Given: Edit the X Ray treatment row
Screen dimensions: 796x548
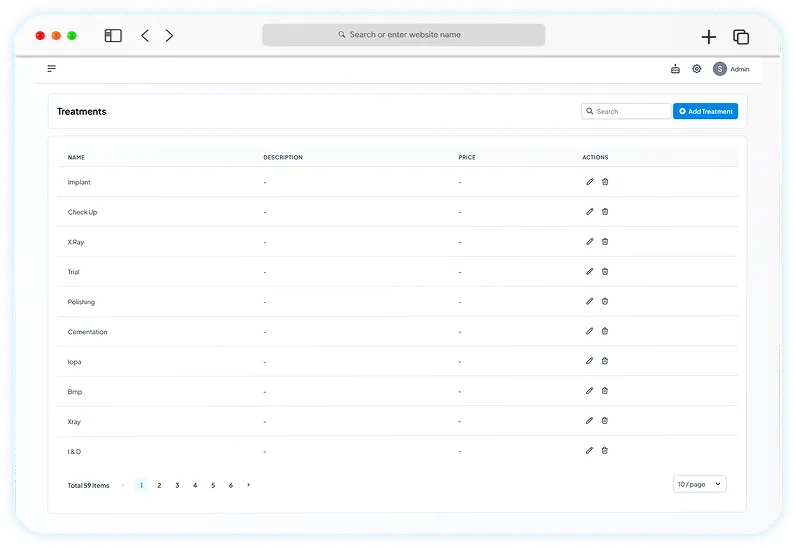Looking at the screenshot, I should [589, 242].
